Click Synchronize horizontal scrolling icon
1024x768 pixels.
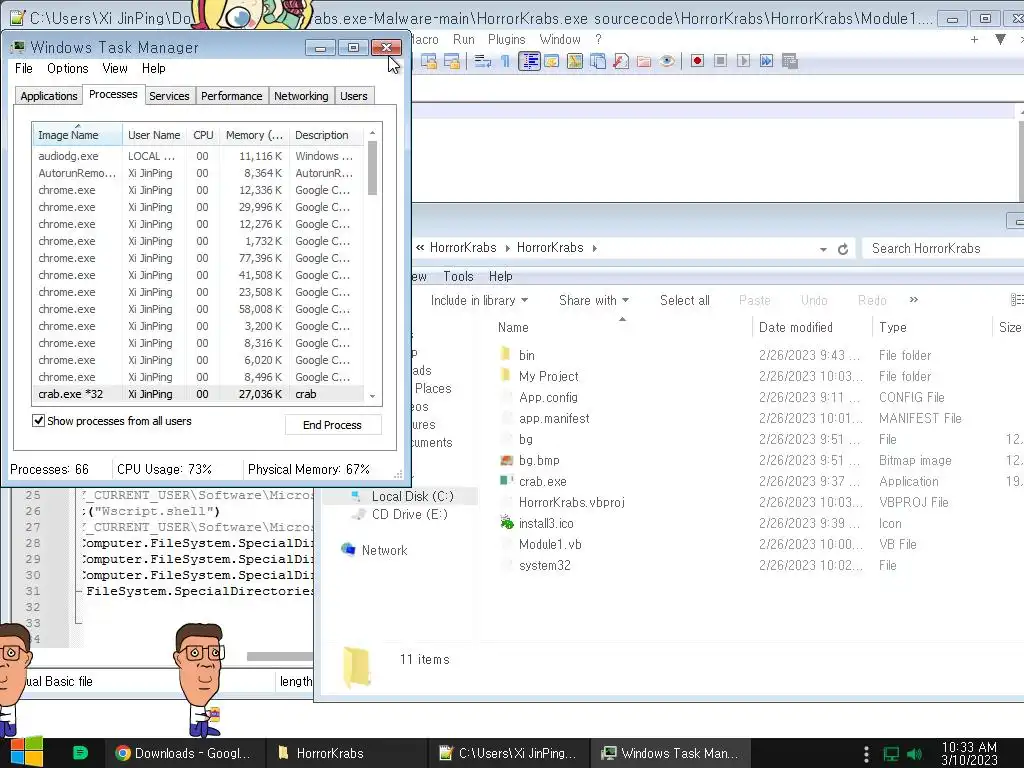click(x=452, y=61)
